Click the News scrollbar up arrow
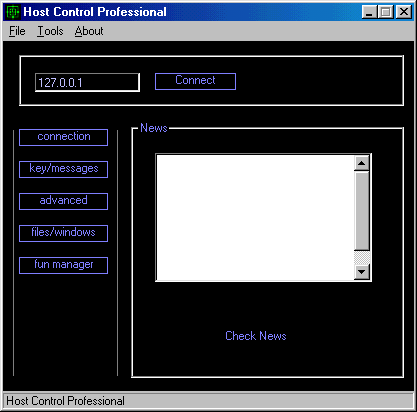 pyautogui.click(x=361, y=163)
